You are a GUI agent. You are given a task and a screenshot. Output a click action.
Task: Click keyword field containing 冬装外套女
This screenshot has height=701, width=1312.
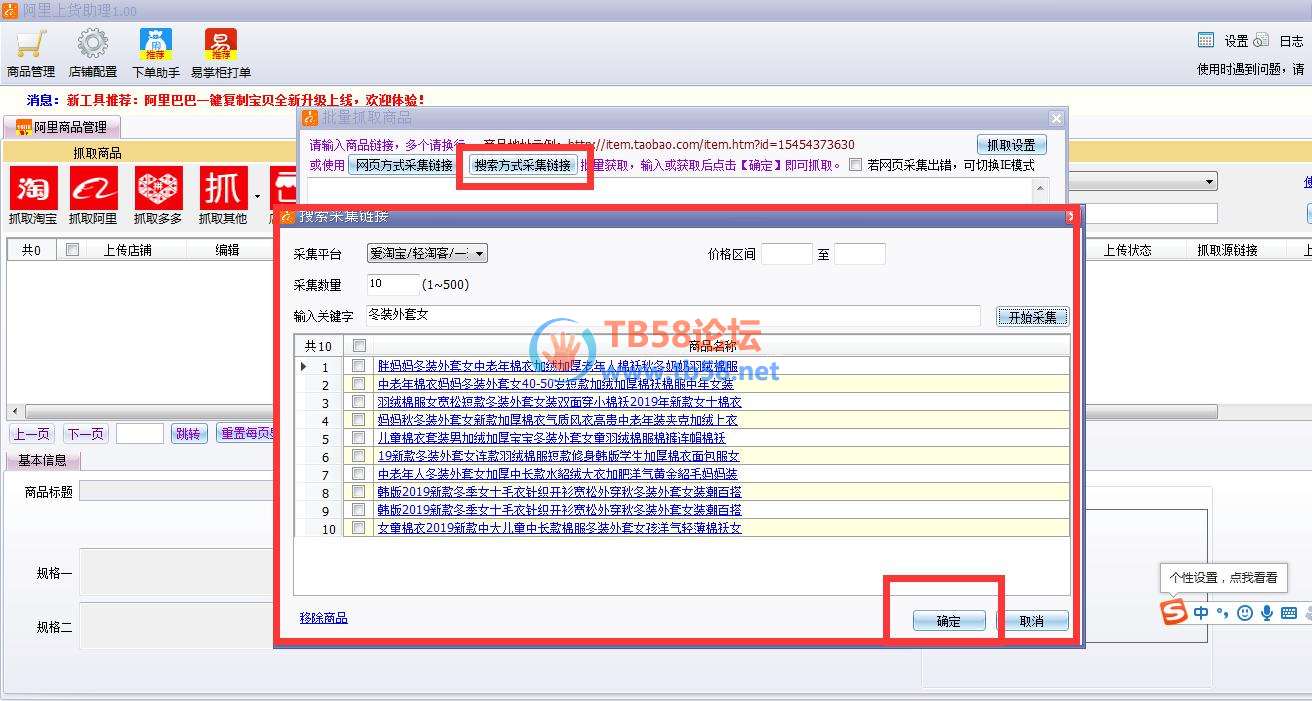click(672, 315)
